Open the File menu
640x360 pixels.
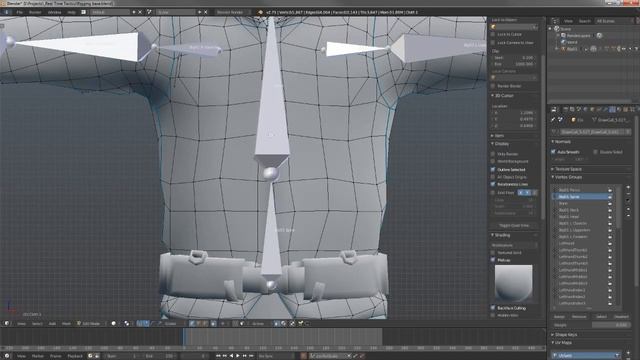(20, 12)
